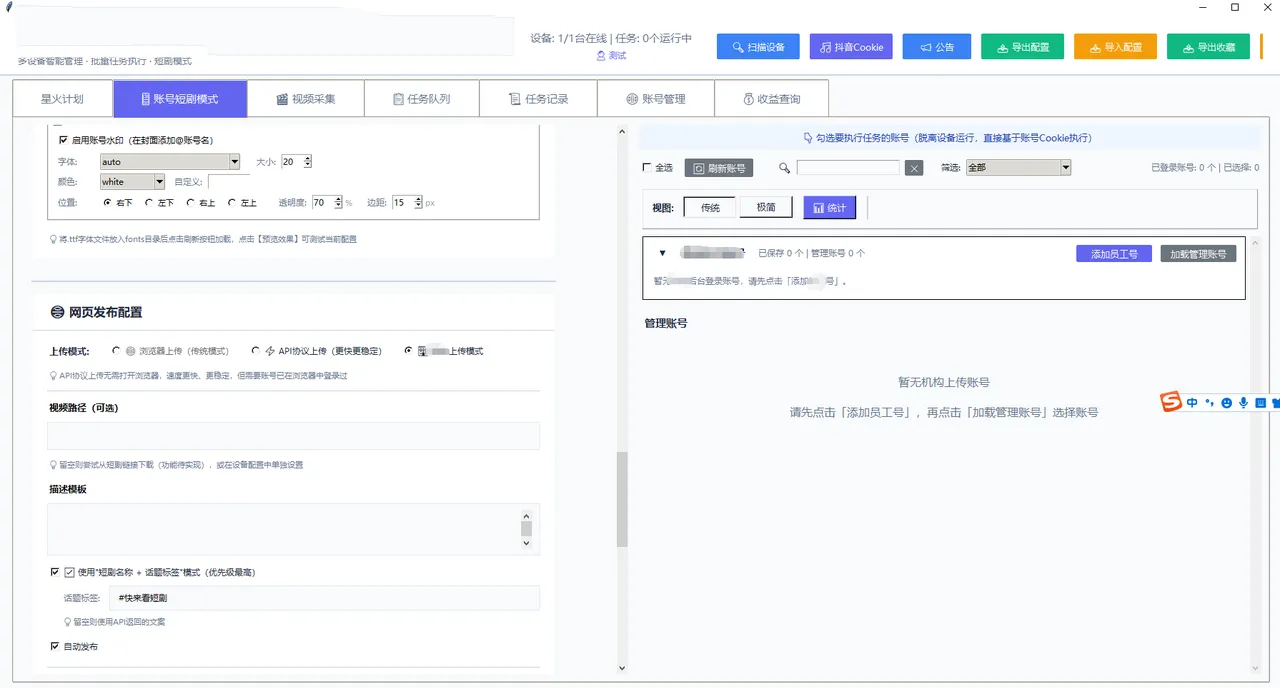Open the 公告 announcement button

(x=937, y=47)
